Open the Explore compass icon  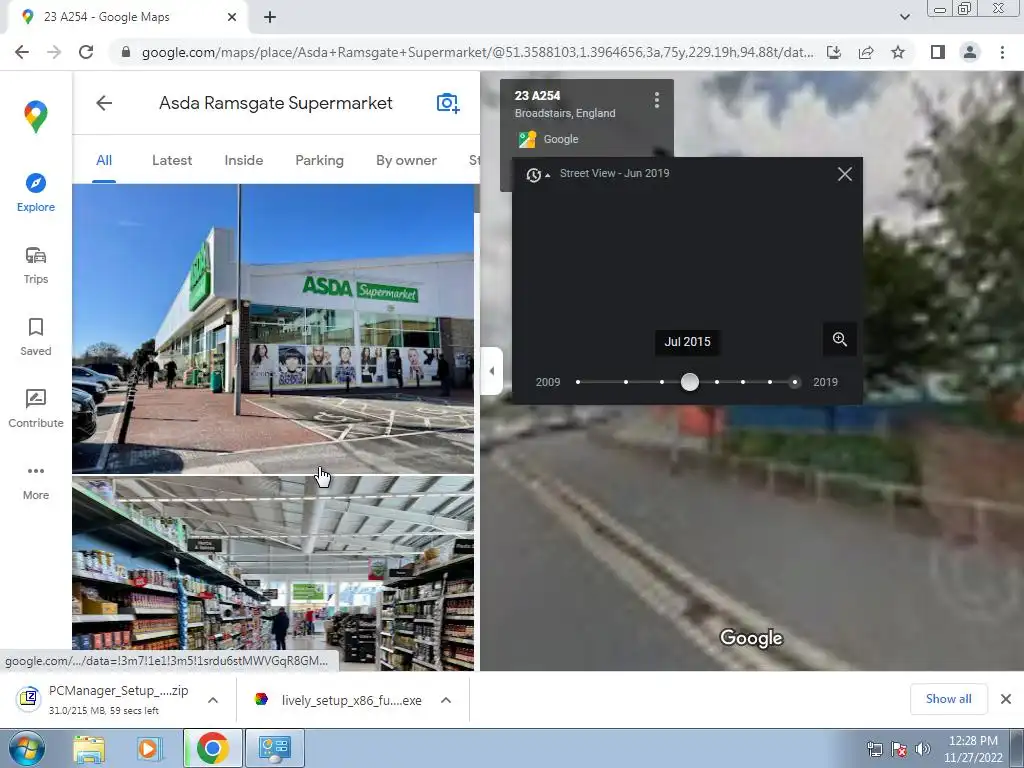point(36,183)
